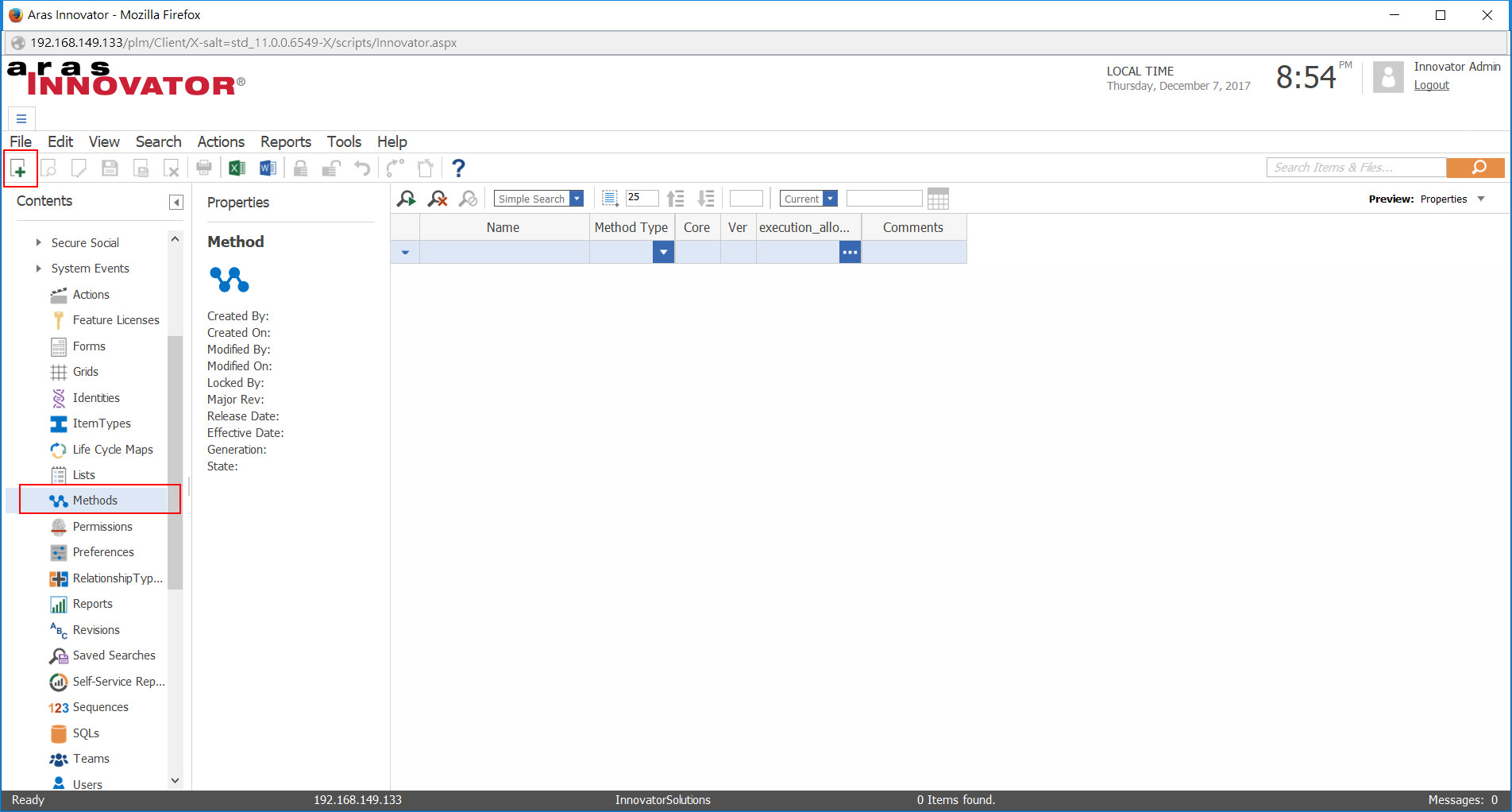Viewport: 1512px width, 812px height.
Task: Open Grids in Contents tree
Action: (85, 372)
